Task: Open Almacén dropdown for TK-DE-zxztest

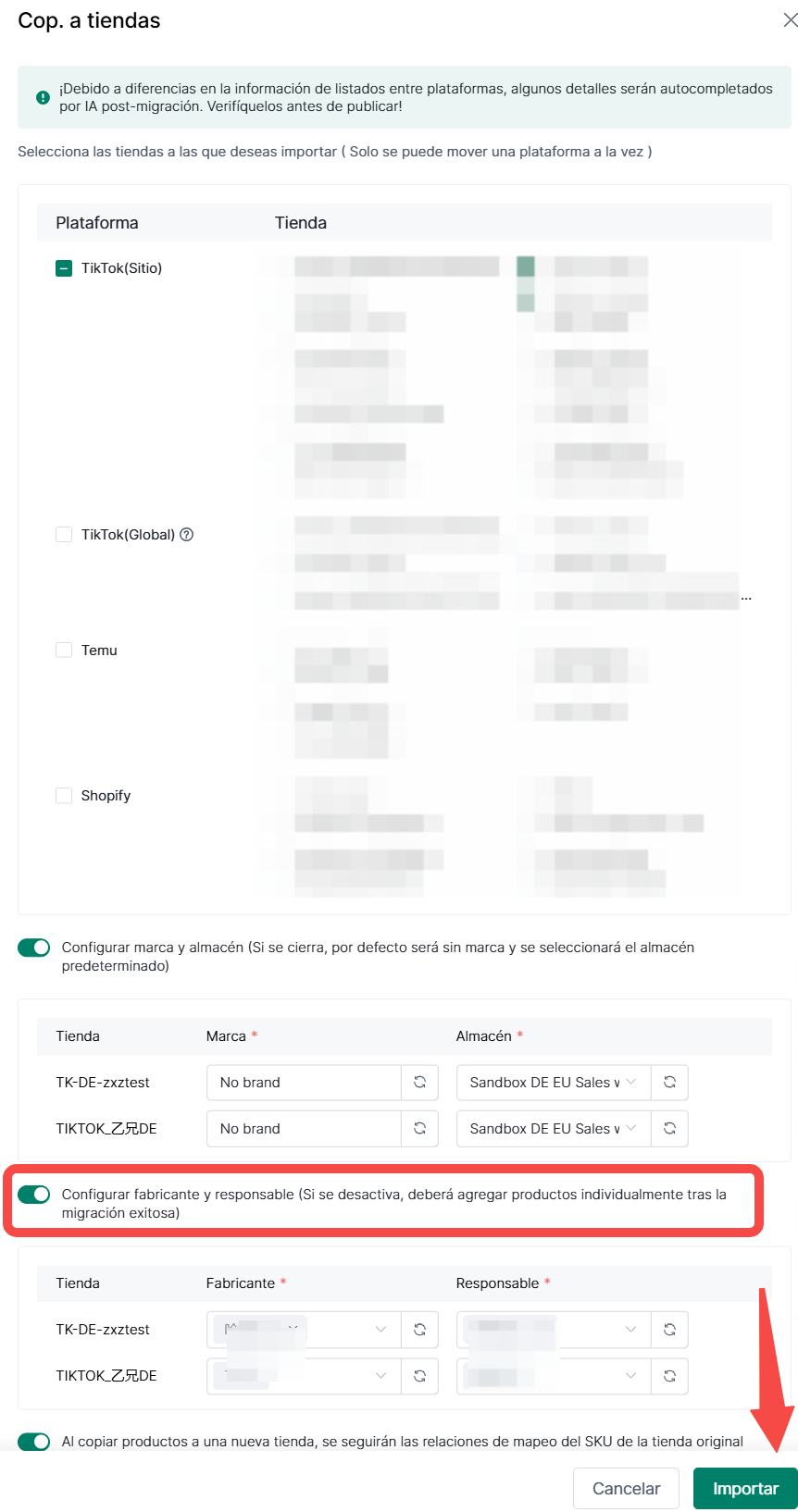Action: point(553,1082)
